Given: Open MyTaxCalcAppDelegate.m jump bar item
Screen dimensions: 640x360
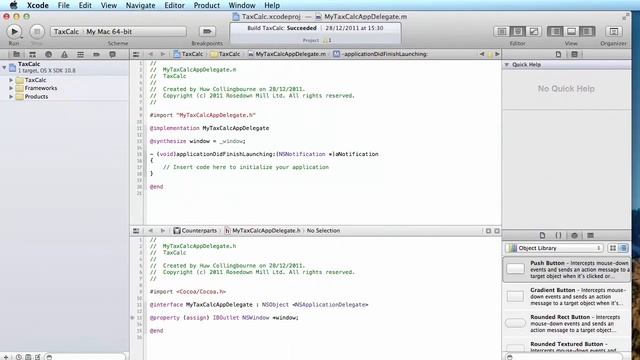Looking at the screenshot, I should tap(287, 54).
